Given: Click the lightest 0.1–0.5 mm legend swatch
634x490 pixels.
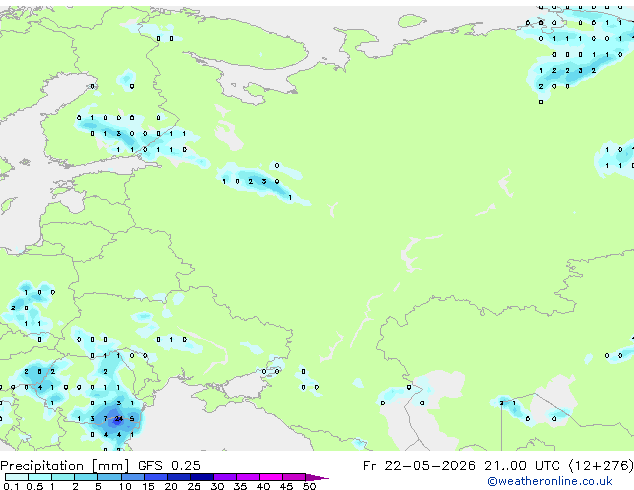Looking at the screenshot, I should 17,477.
